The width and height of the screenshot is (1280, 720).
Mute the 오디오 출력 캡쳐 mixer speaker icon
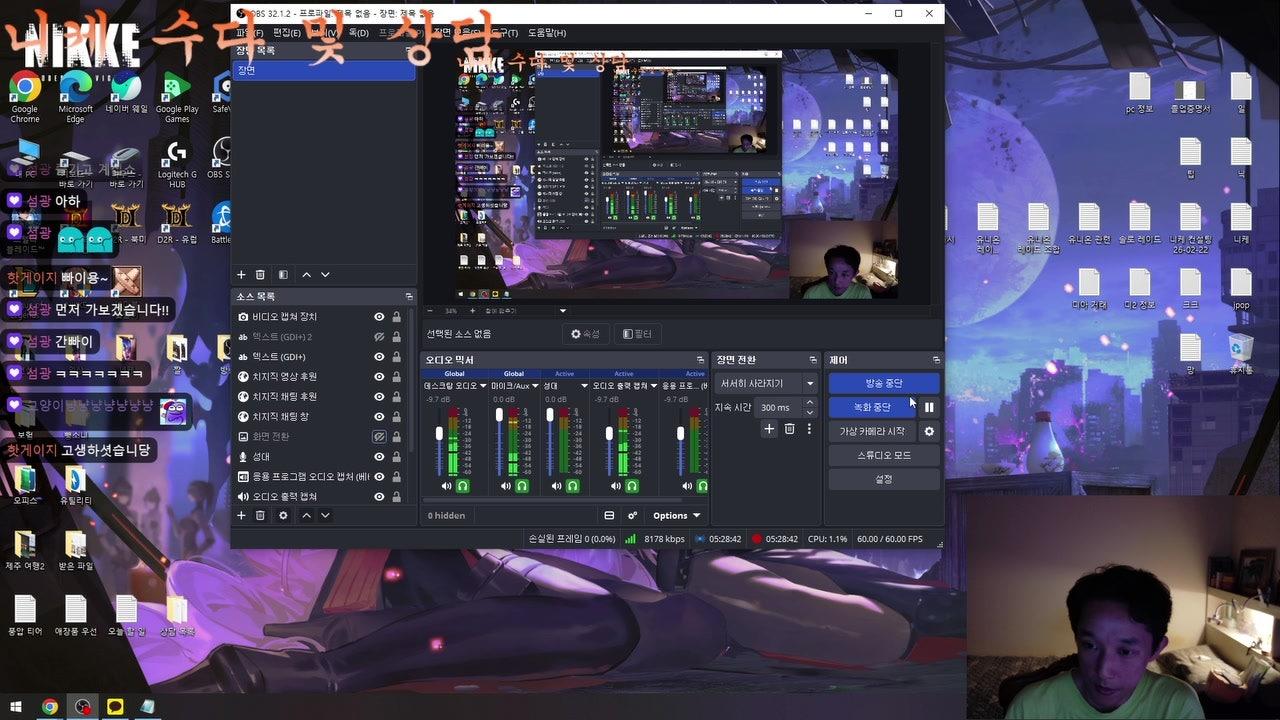tap(615, 486)
